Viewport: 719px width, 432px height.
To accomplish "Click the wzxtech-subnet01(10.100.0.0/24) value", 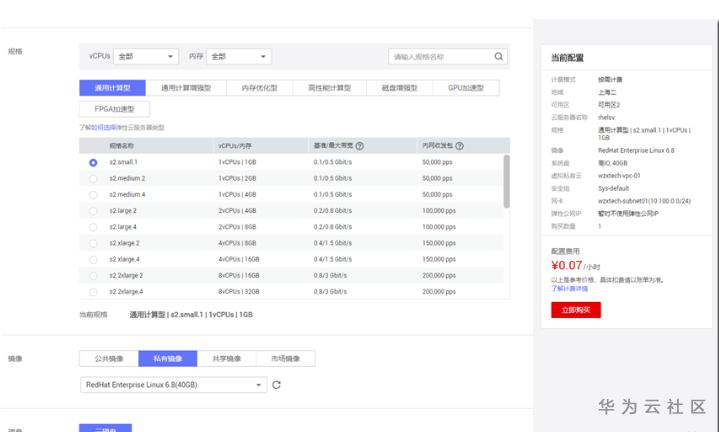I will [x=644, y=201].
